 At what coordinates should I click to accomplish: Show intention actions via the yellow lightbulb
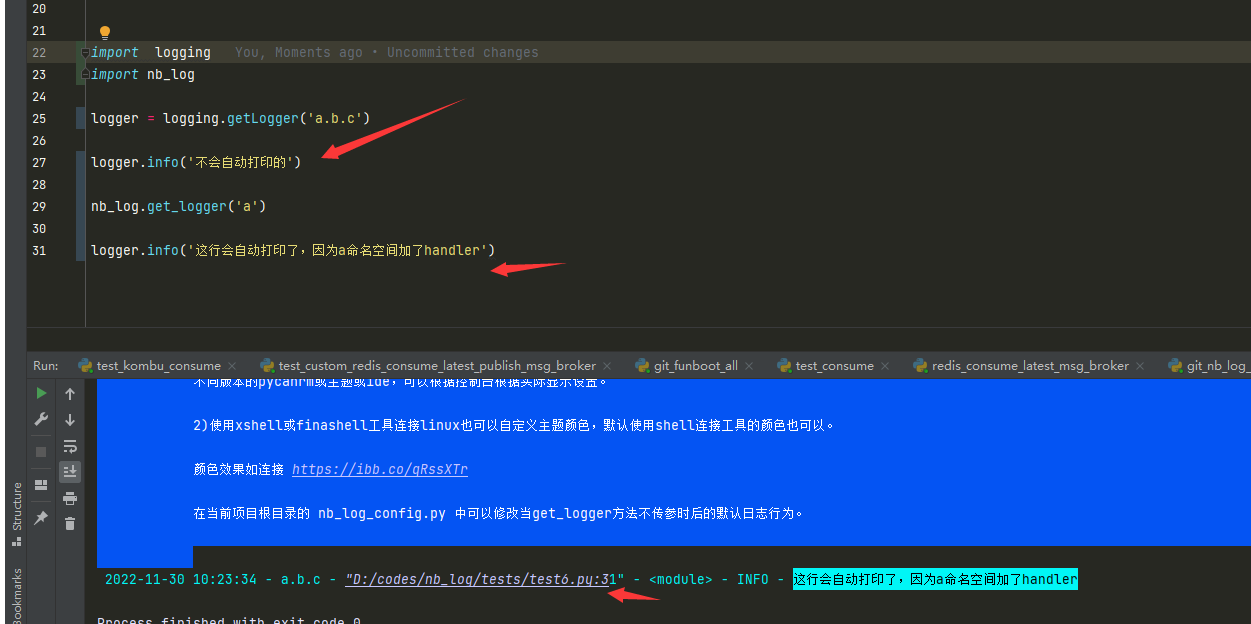pyautogui.click(x=105, y=33)
